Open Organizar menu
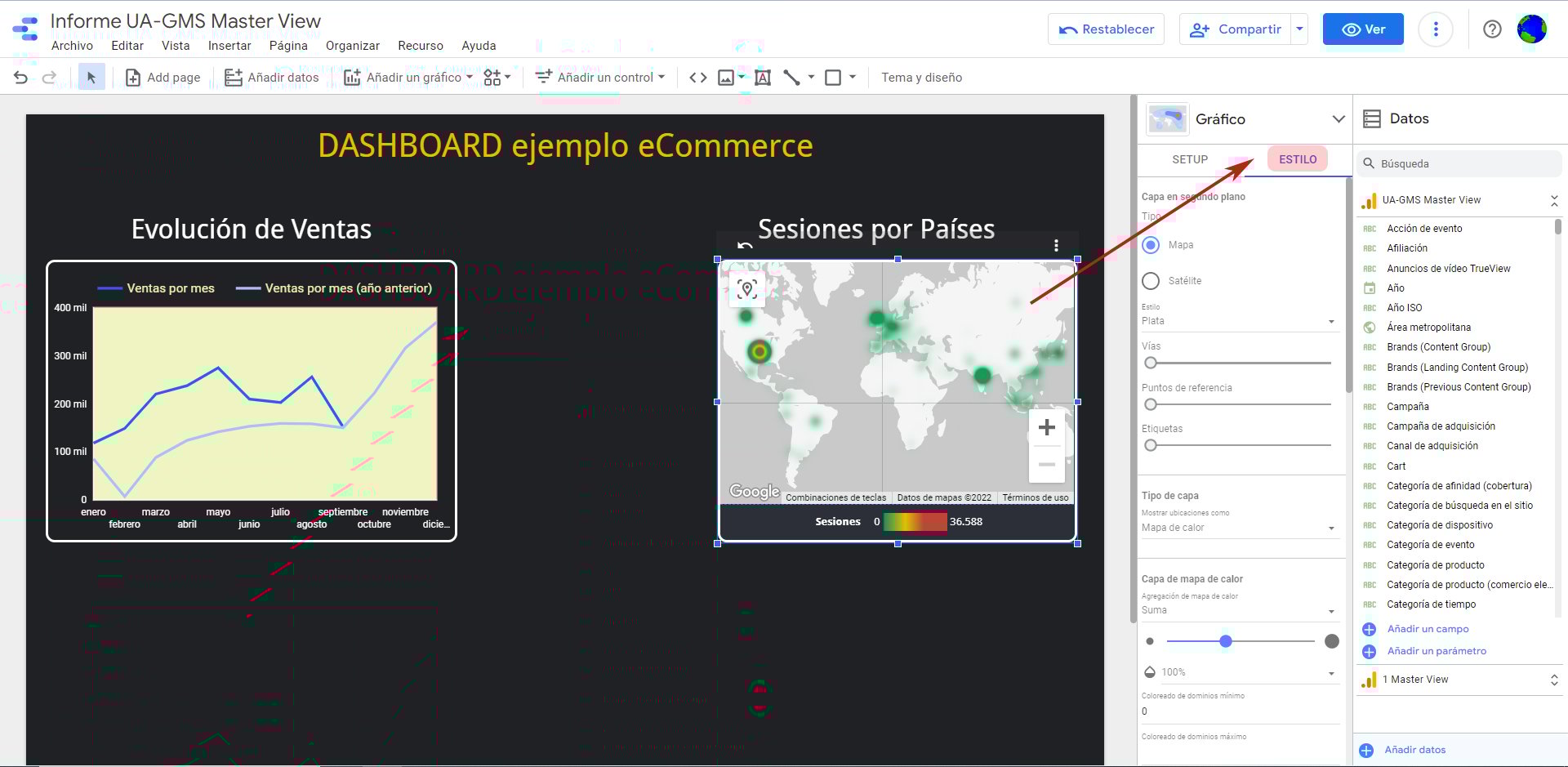 (353, 46)
